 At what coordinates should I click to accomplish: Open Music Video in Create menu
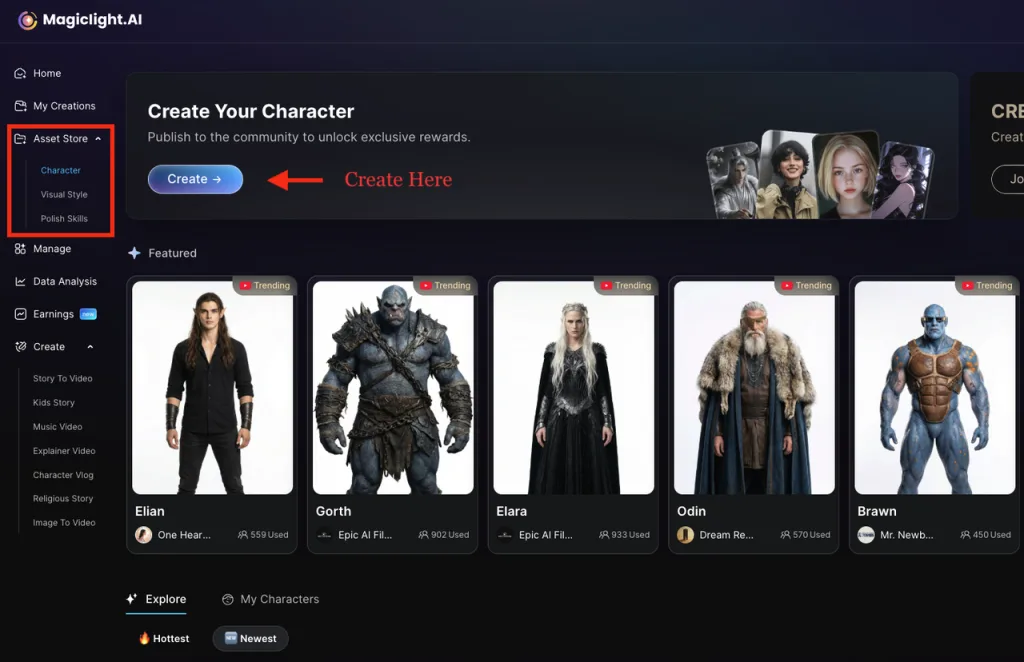[x=57, y=427]
